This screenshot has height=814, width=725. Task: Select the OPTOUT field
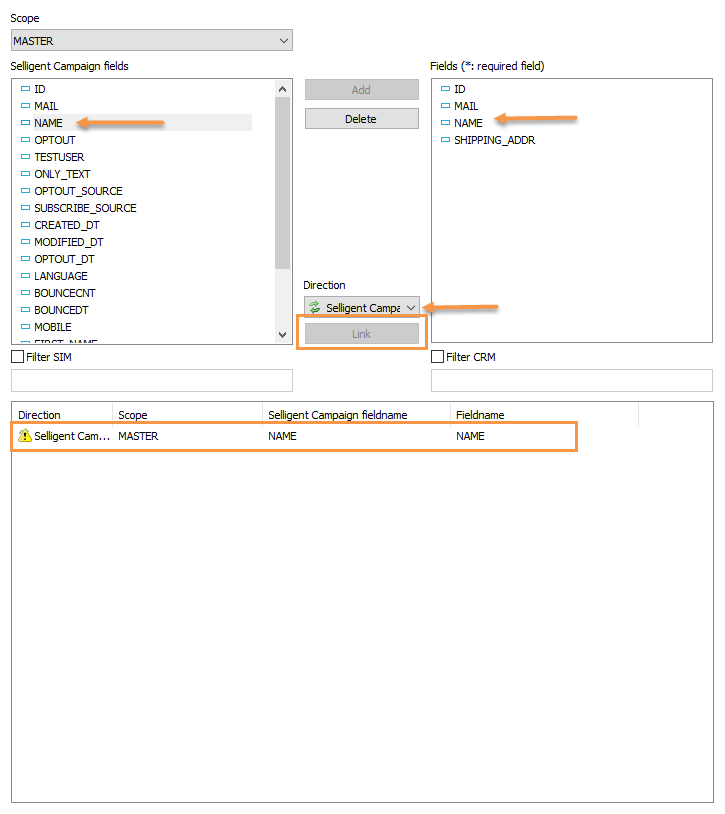click(x=54, y=140)
